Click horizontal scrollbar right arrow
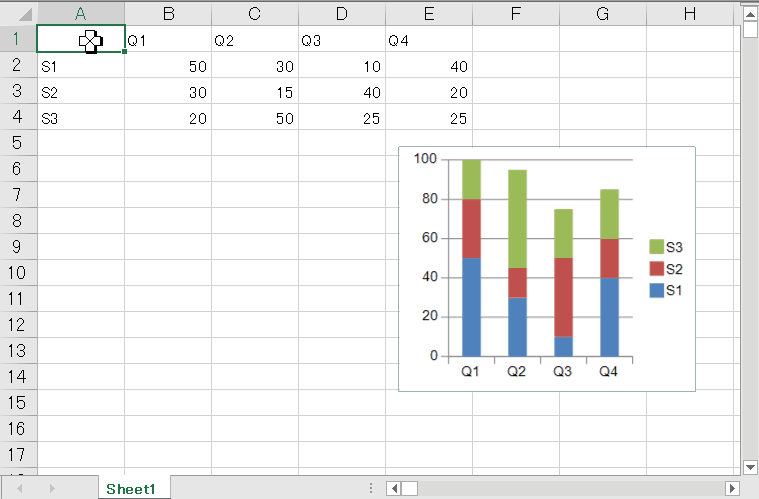 coord(732,488)
